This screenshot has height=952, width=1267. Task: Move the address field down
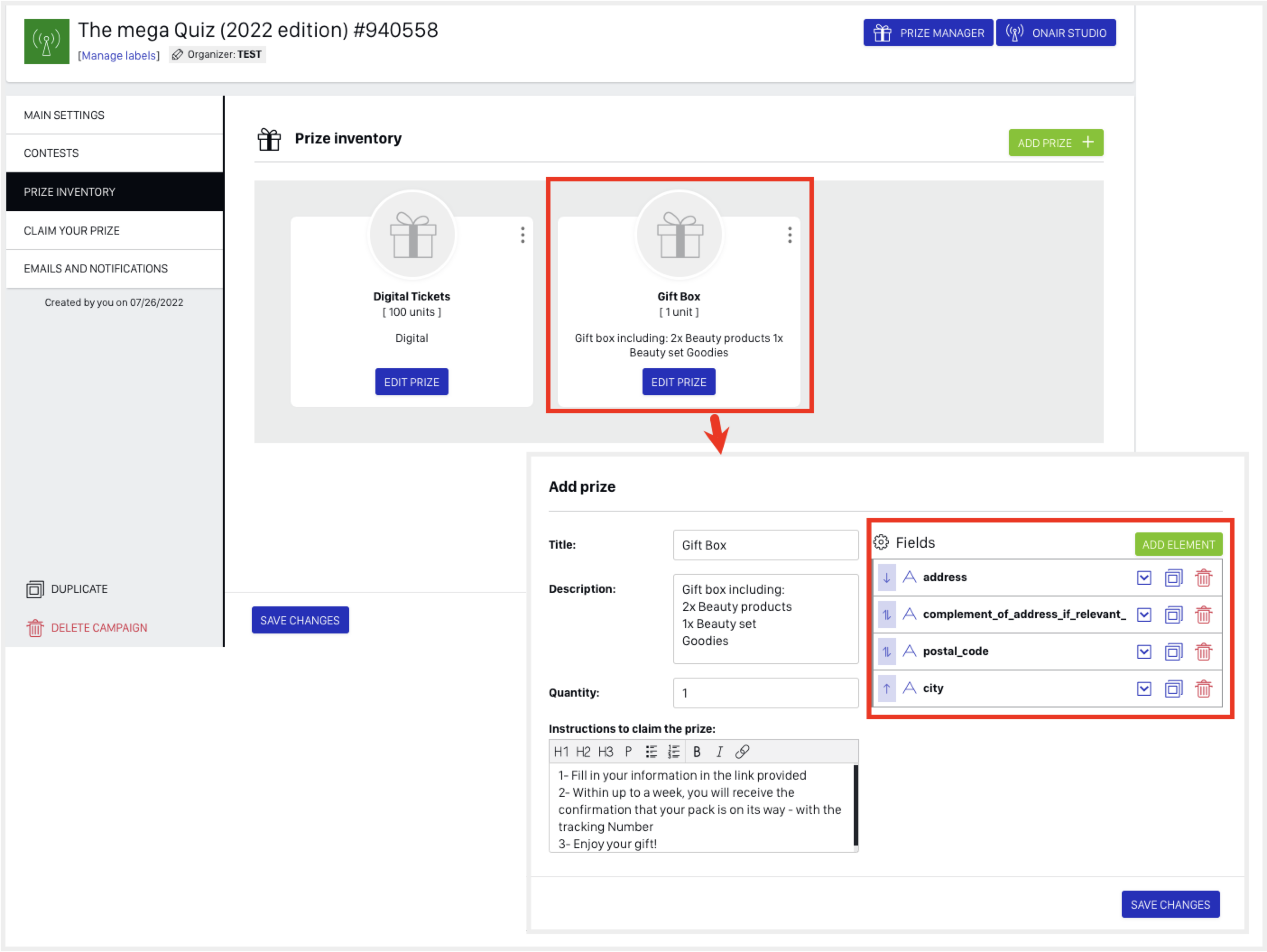(887, 578)
